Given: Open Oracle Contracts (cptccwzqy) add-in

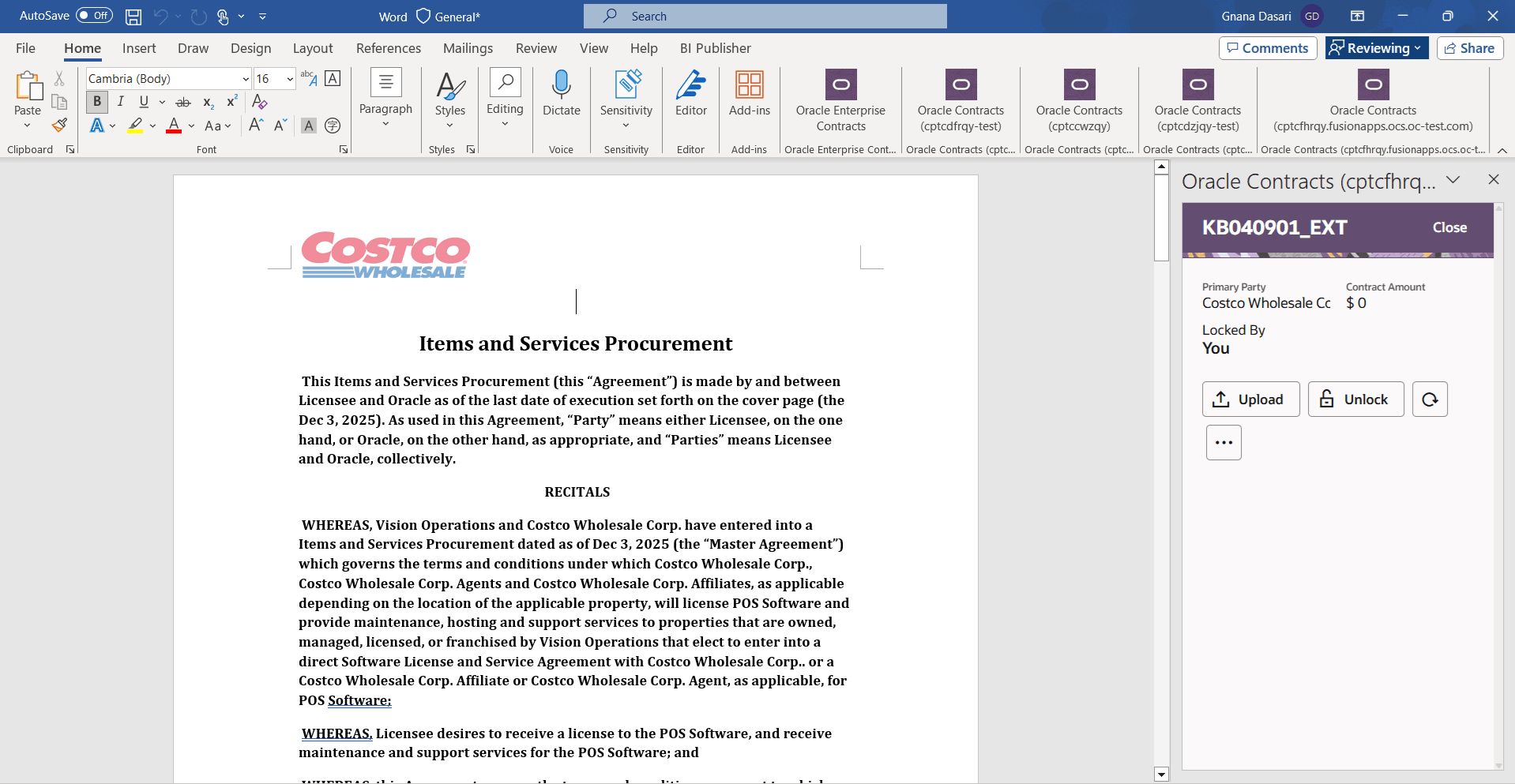Looking at the screenshot, I should (1079, 101).
